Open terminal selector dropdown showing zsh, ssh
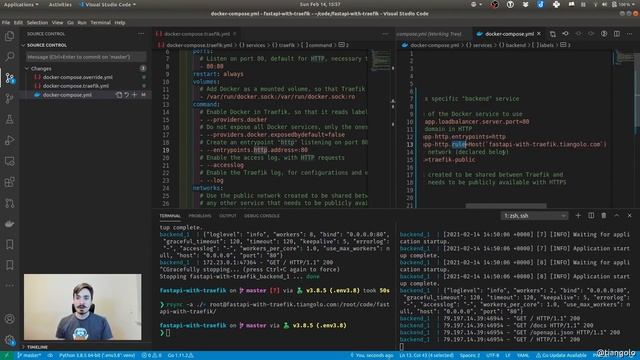The width and height of the screenshot is (640, 360). click(534, 216)
